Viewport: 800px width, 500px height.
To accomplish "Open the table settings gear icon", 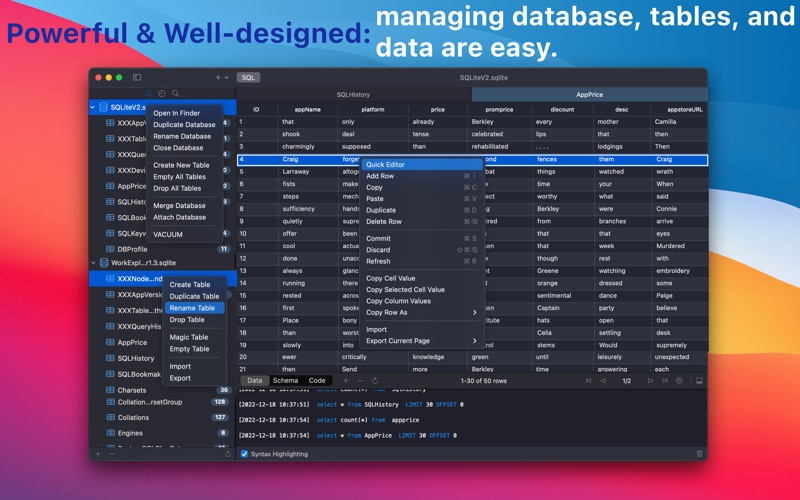I will (679, 381).
